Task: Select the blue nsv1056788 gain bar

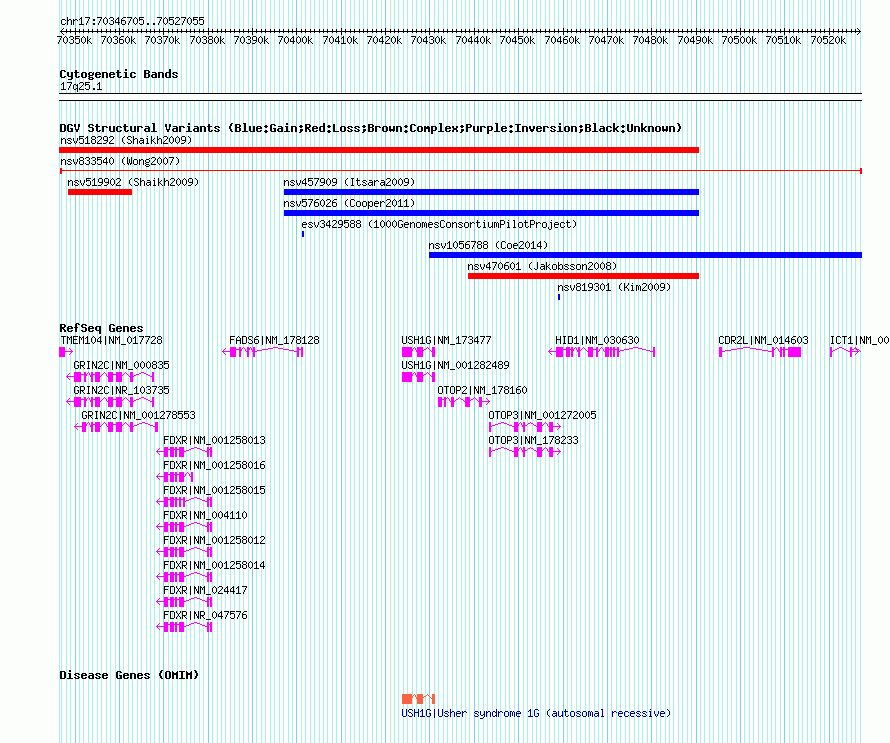Action: click(x=645, y=255)
